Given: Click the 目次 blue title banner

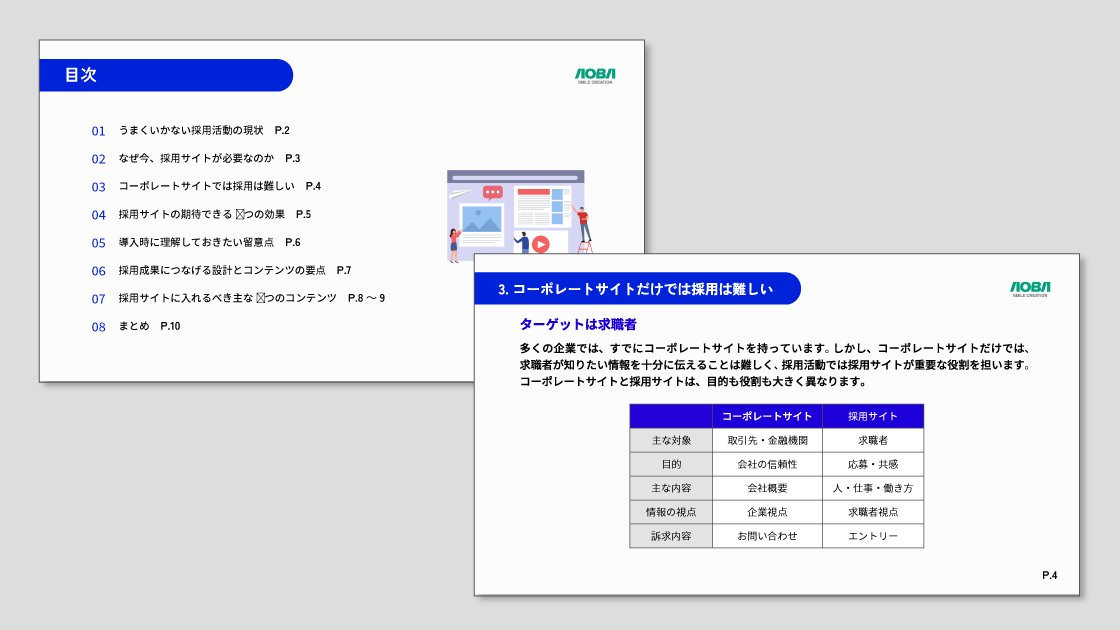Looking at the screenshot, I should (x=166, y=75).
